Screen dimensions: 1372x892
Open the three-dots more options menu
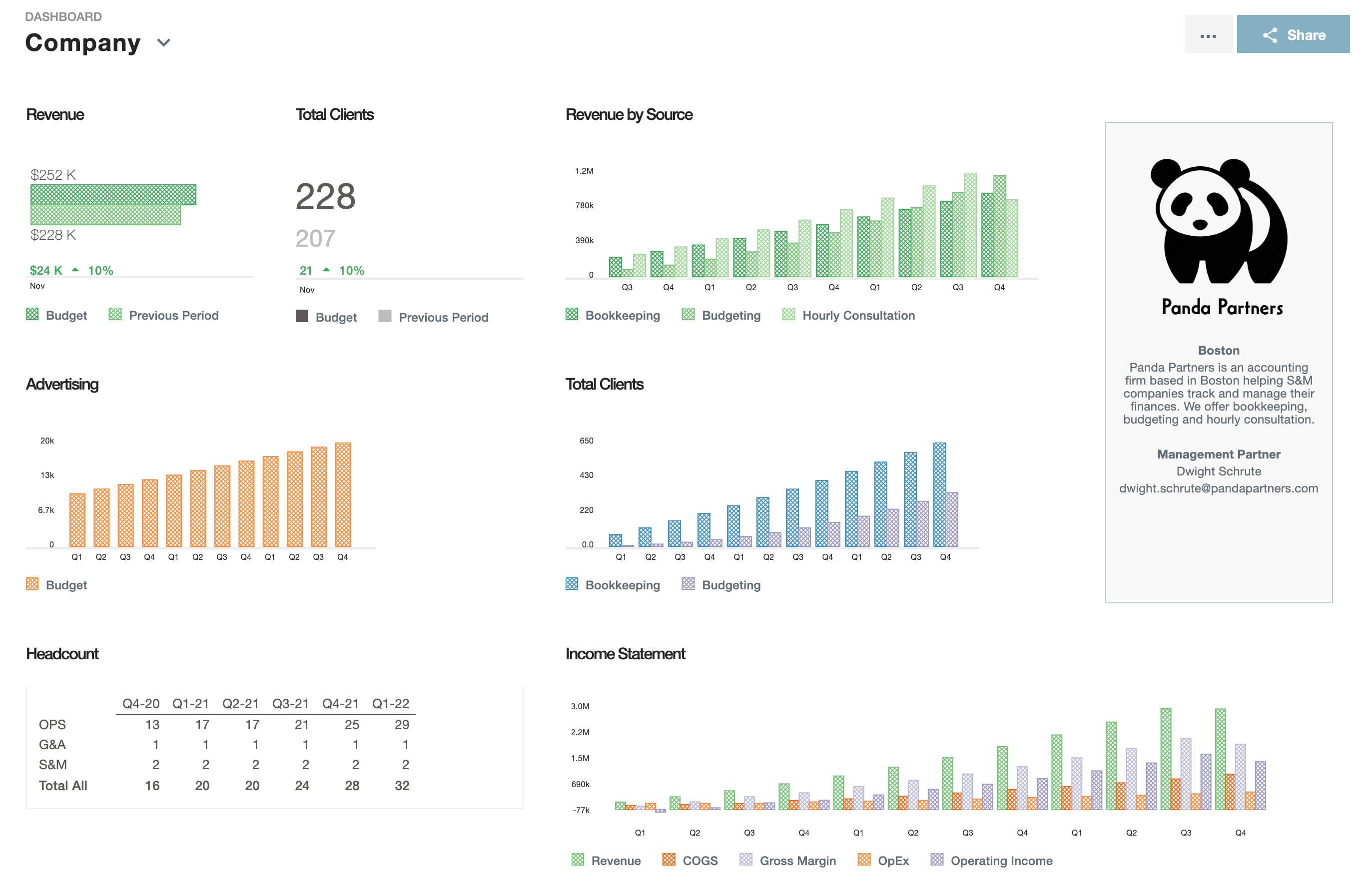[1208, 34]
